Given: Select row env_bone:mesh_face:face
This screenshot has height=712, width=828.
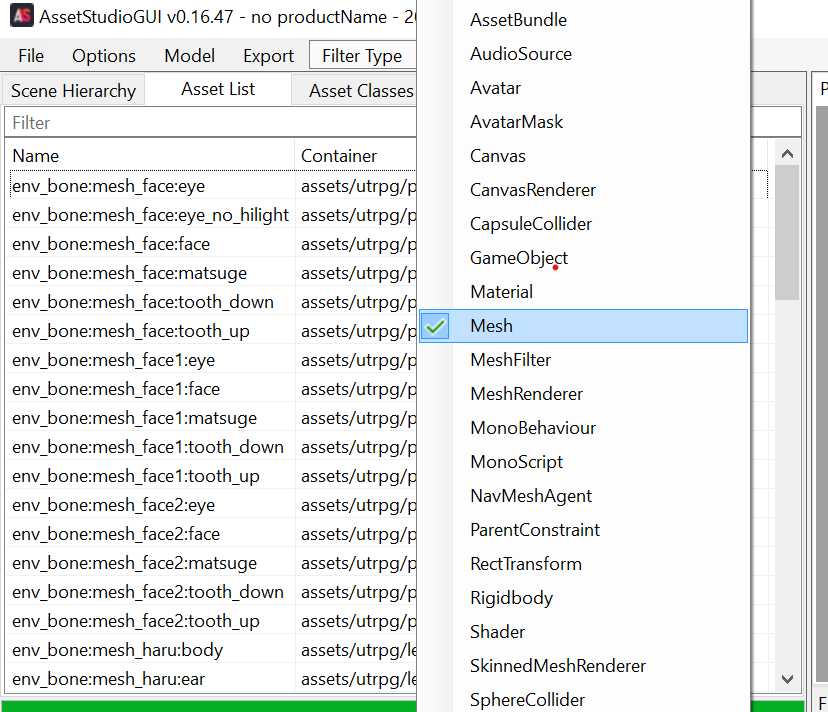Looking at the screenshot, I should (211, 244).
